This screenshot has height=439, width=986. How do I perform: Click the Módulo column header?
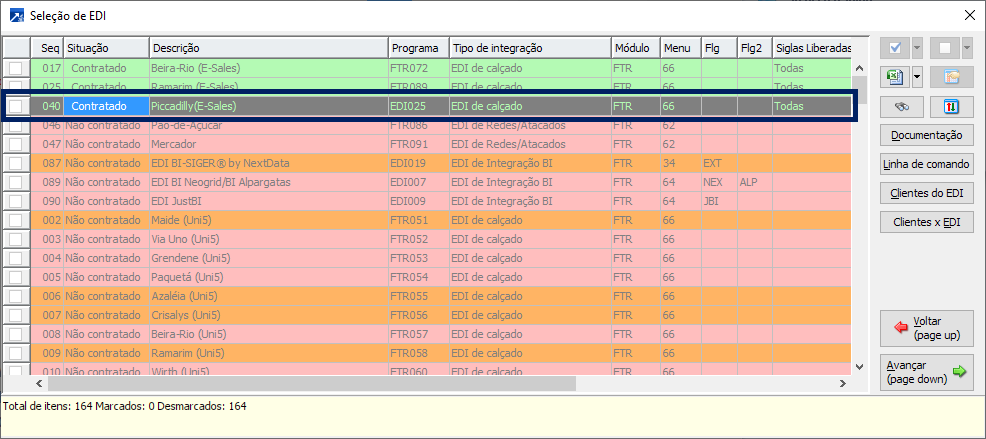point(636,48)
